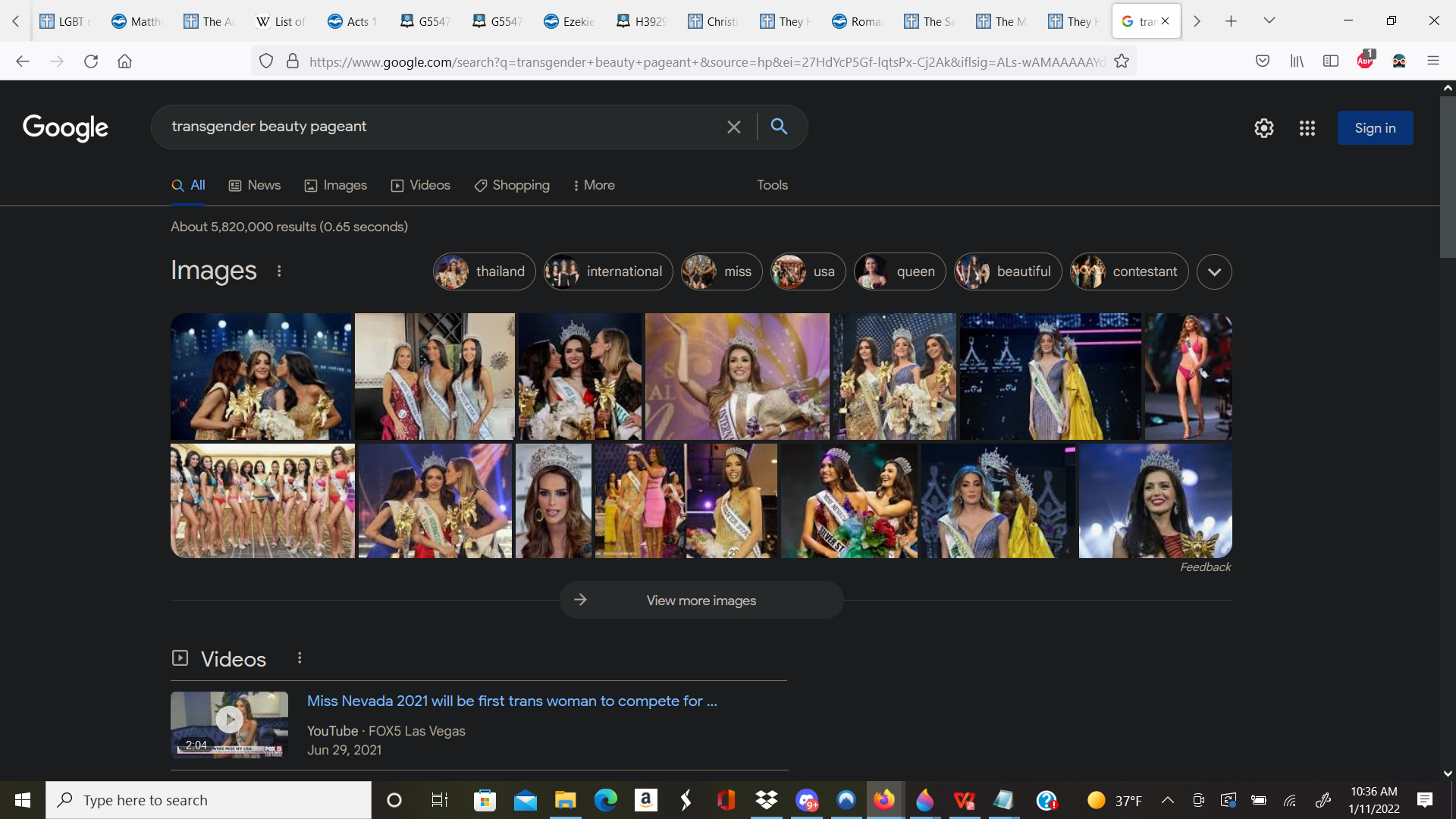Bookmark this page with the star icon

1122,61
